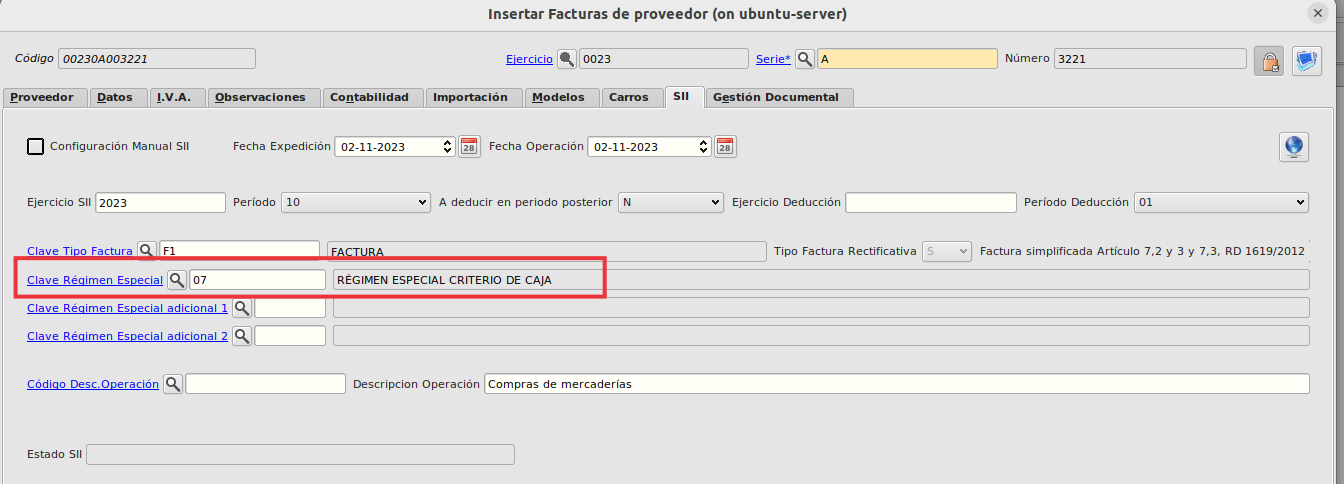This screenshot has width=1344, height=484.
Task: Open A deducir en periodo posterior dropdown
Action: 670,202
